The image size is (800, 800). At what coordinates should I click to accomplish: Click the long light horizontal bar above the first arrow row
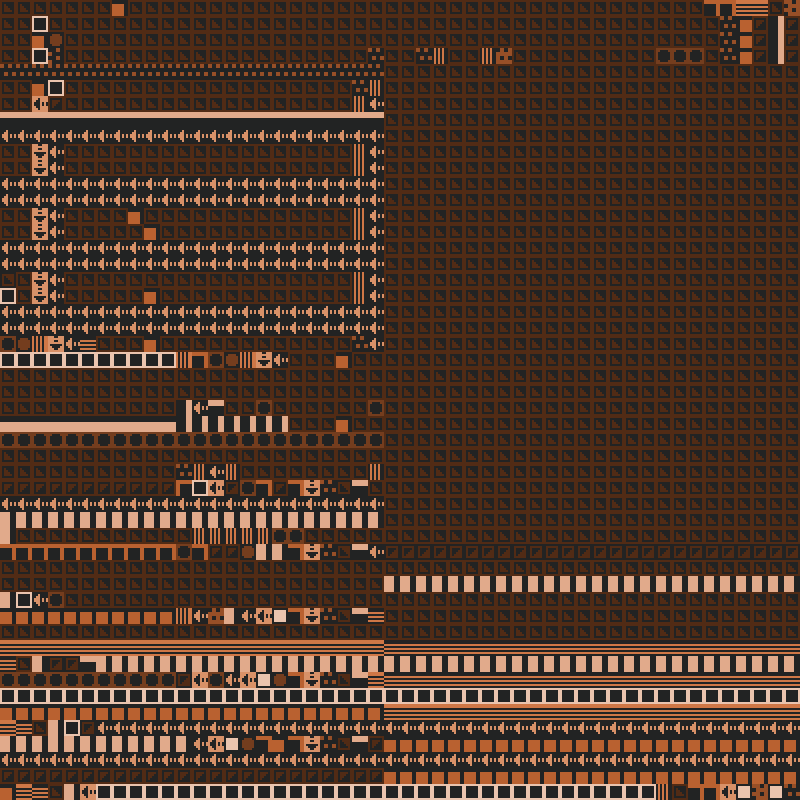click(x=192, y=116)
